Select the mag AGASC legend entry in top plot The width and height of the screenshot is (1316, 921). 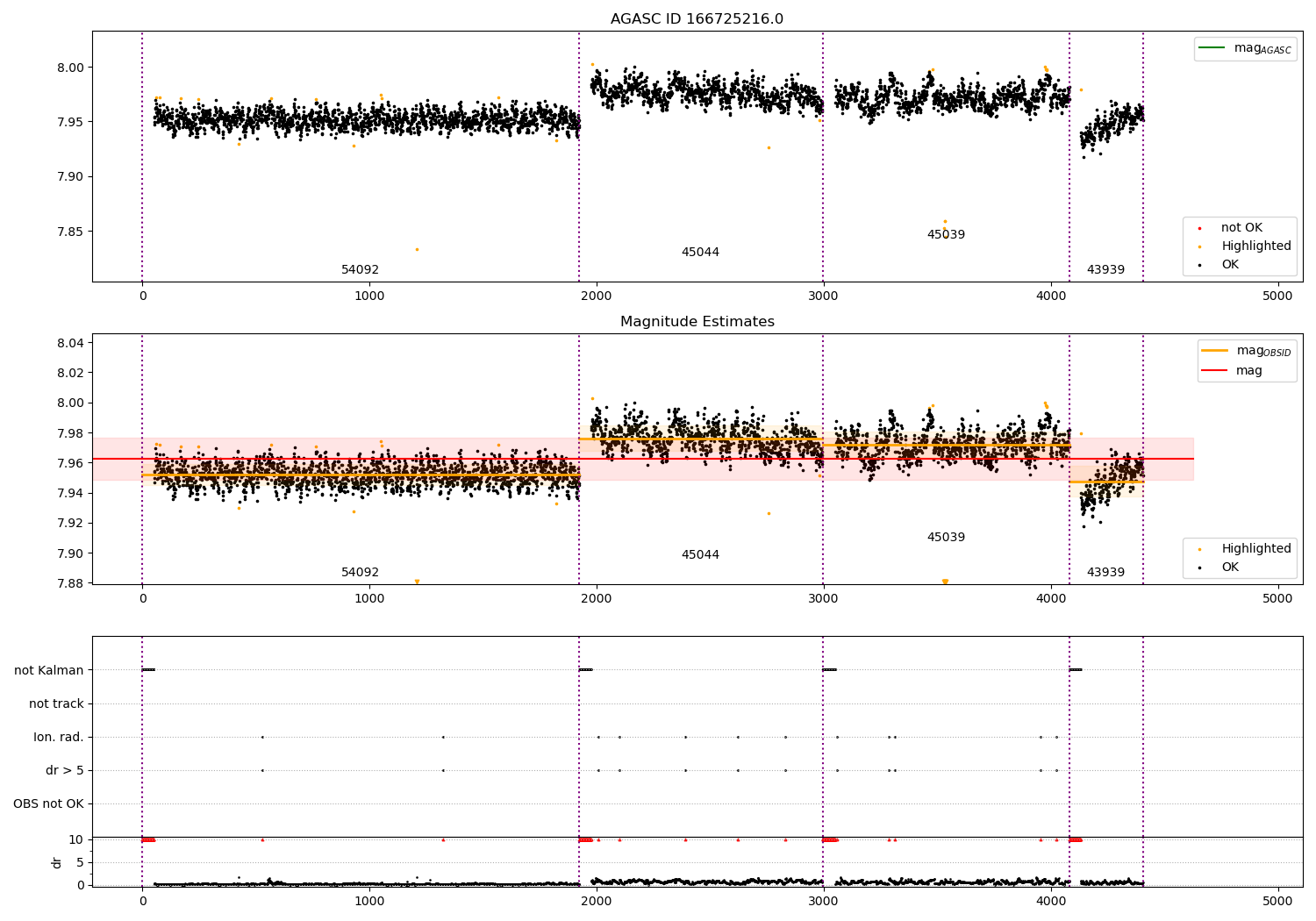point(1244,48)
